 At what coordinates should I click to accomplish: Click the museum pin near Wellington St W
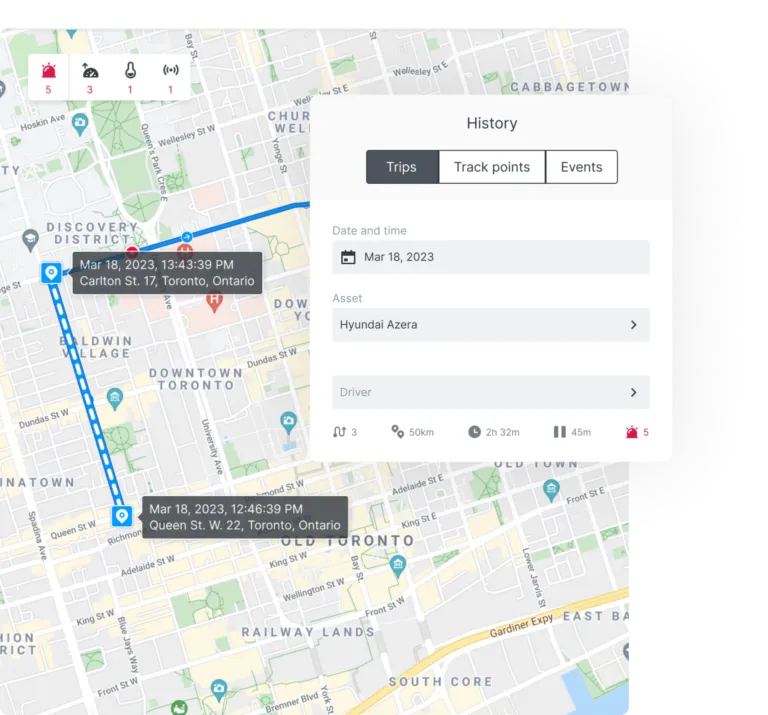[x=398, y=566]
